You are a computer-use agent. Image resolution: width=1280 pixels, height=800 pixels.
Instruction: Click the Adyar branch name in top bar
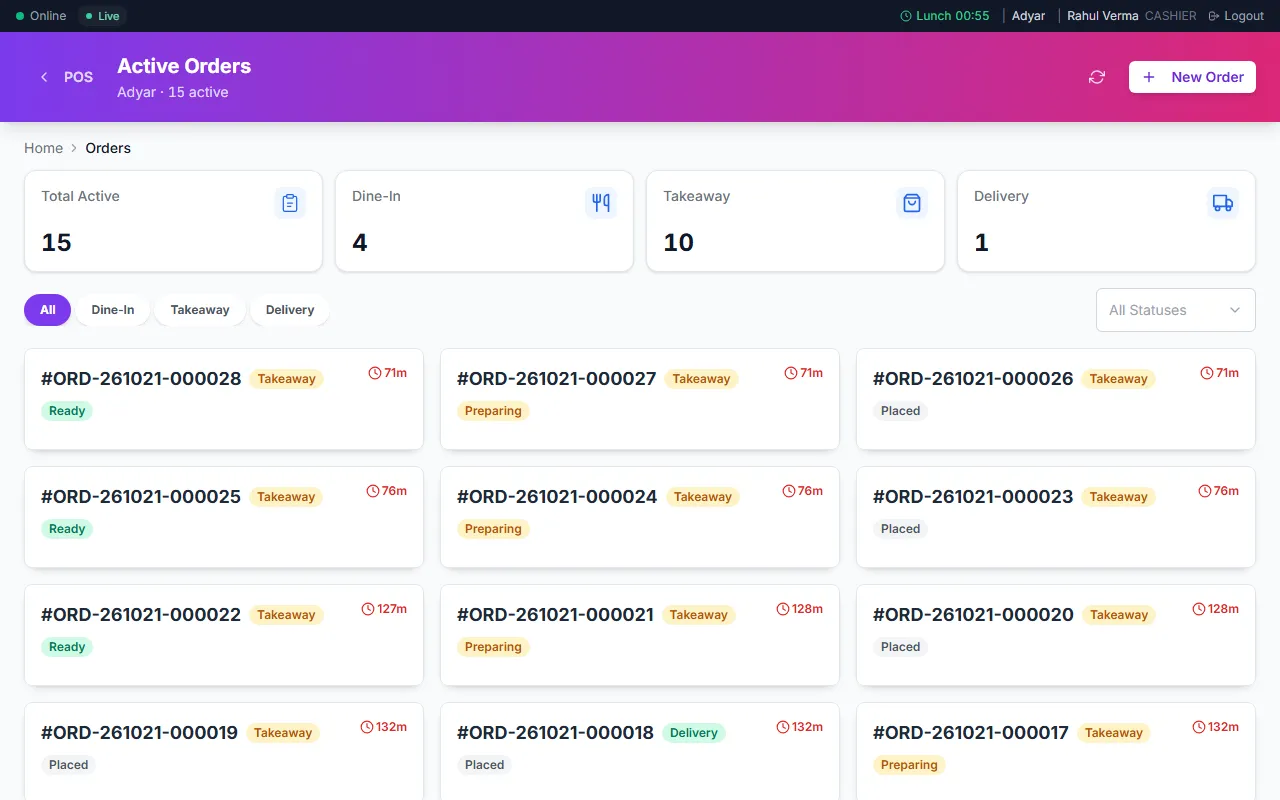[x=1029, y=16]
